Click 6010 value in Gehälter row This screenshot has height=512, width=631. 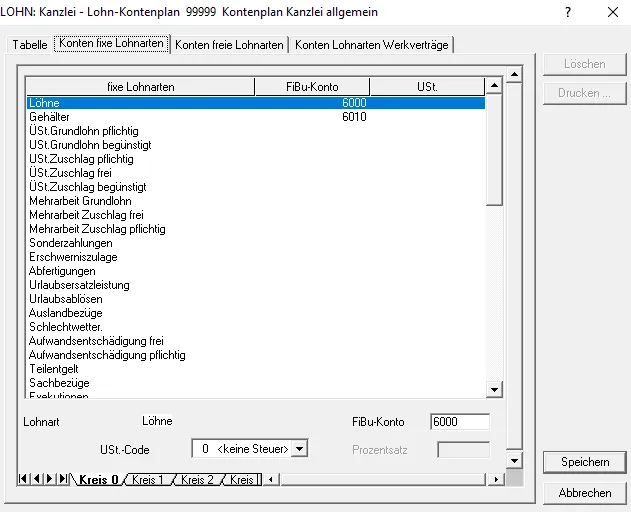coord(354,117)
